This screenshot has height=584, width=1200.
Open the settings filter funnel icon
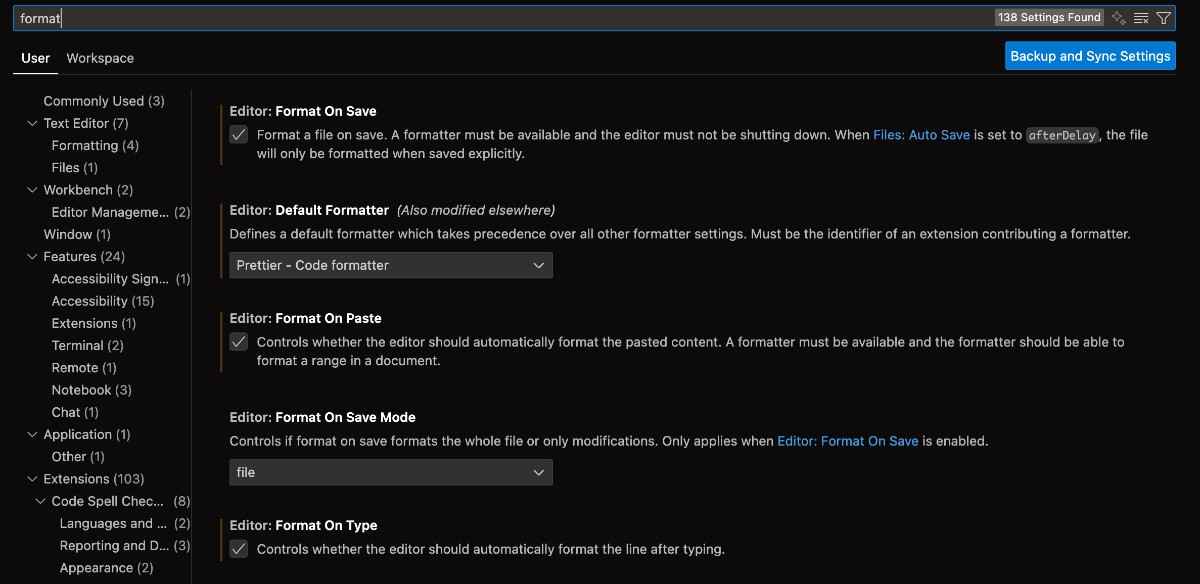[x=1163, y=17]
